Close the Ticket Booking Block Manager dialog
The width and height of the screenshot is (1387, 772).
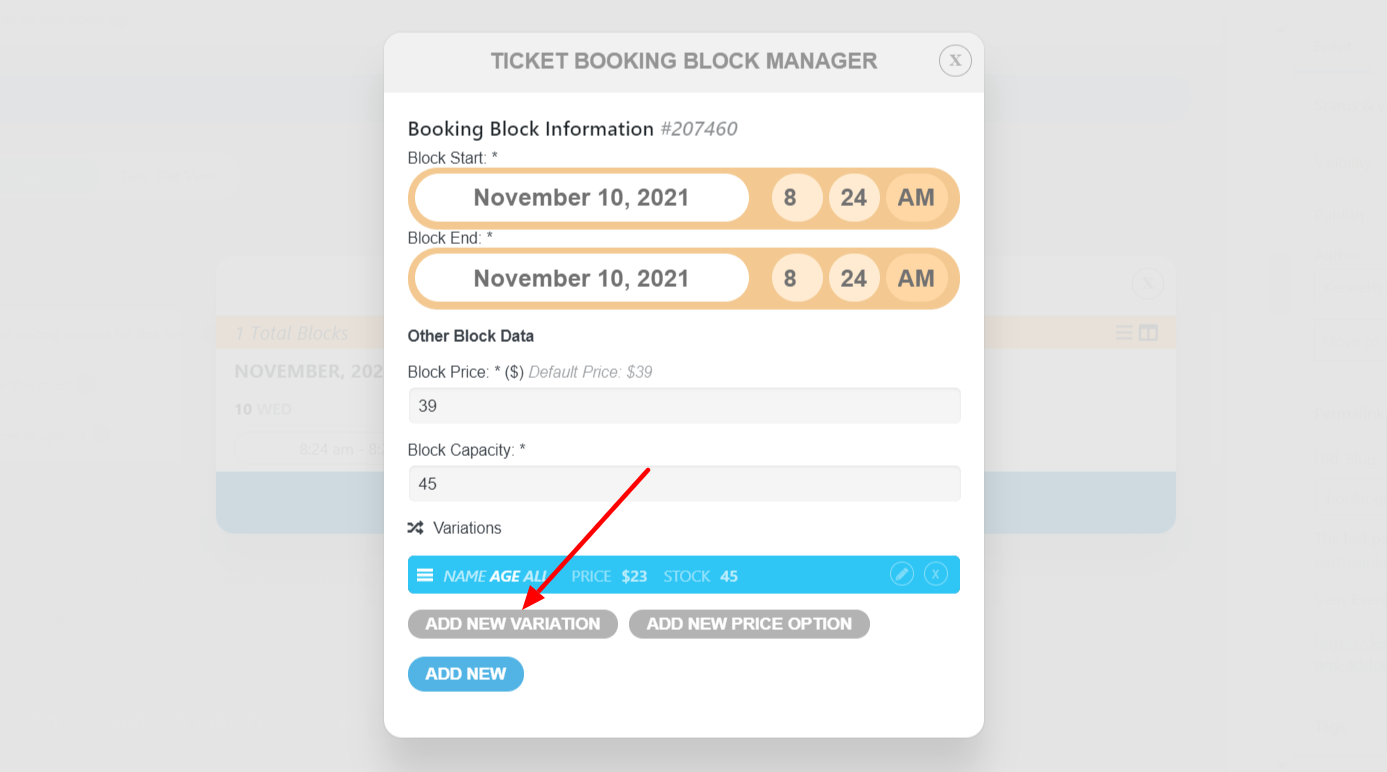pyautogui.click(x=955, y=60)
